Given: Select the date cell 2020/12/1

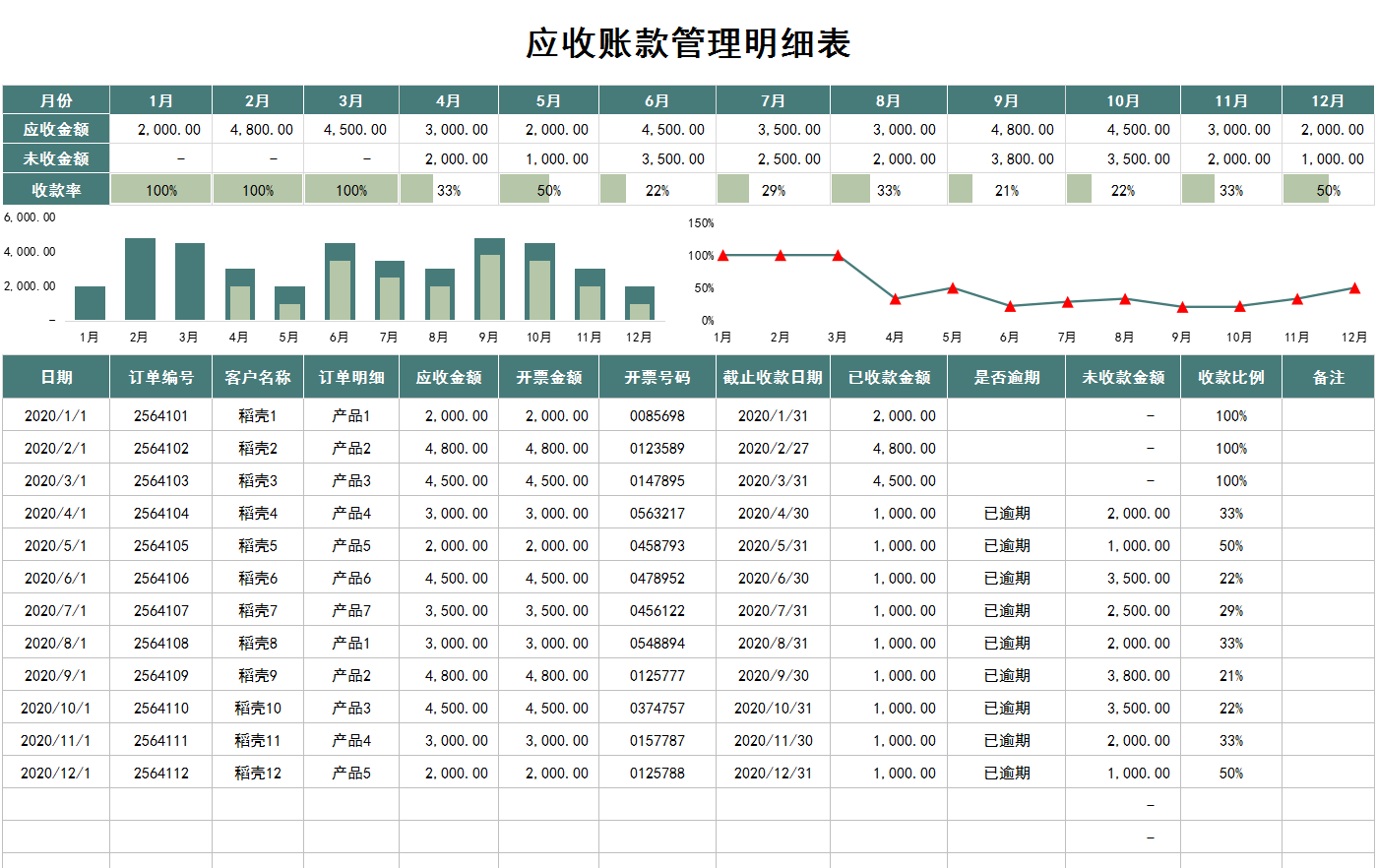Looking at the screenshot, I should pyautogui.click(x=56, y=773).
